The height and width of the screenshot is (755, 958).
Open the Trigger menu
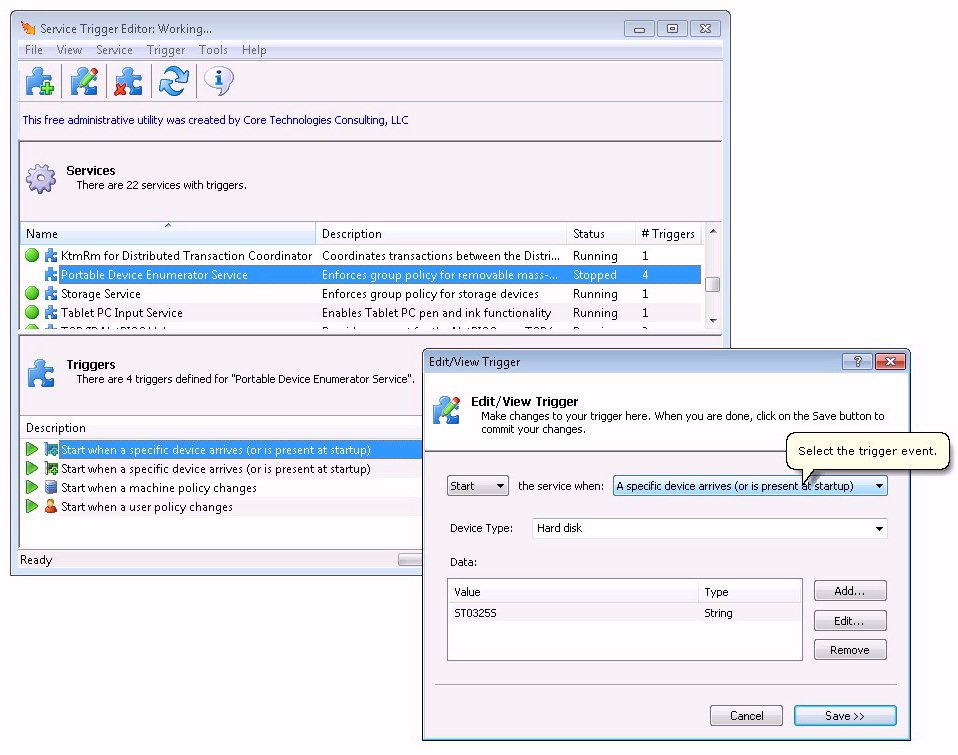[x=165, y=49]
